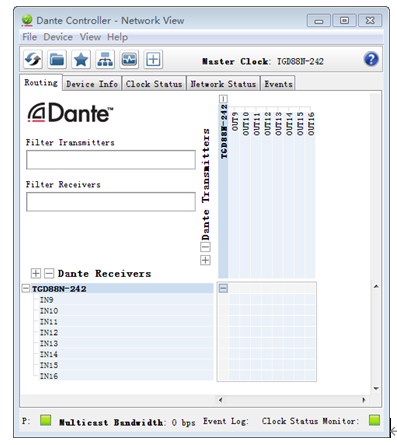Click the Filter Transmitters text field
The width and height of the screenshot is (397, 445).
tap(111, 160)
